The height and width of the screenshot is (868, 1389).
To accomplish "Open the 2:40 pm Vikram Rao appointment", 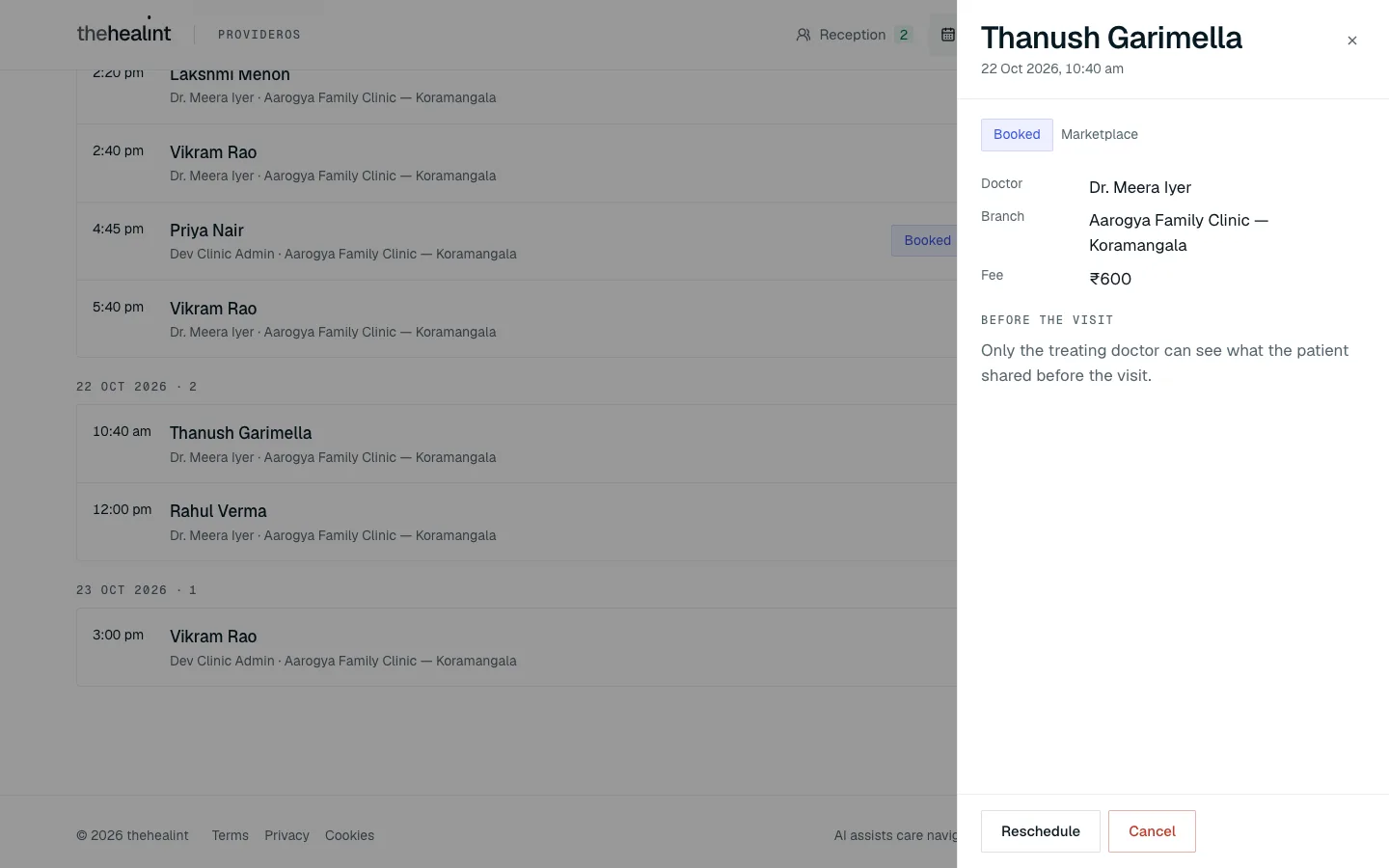I will click(x=517, y=163).
